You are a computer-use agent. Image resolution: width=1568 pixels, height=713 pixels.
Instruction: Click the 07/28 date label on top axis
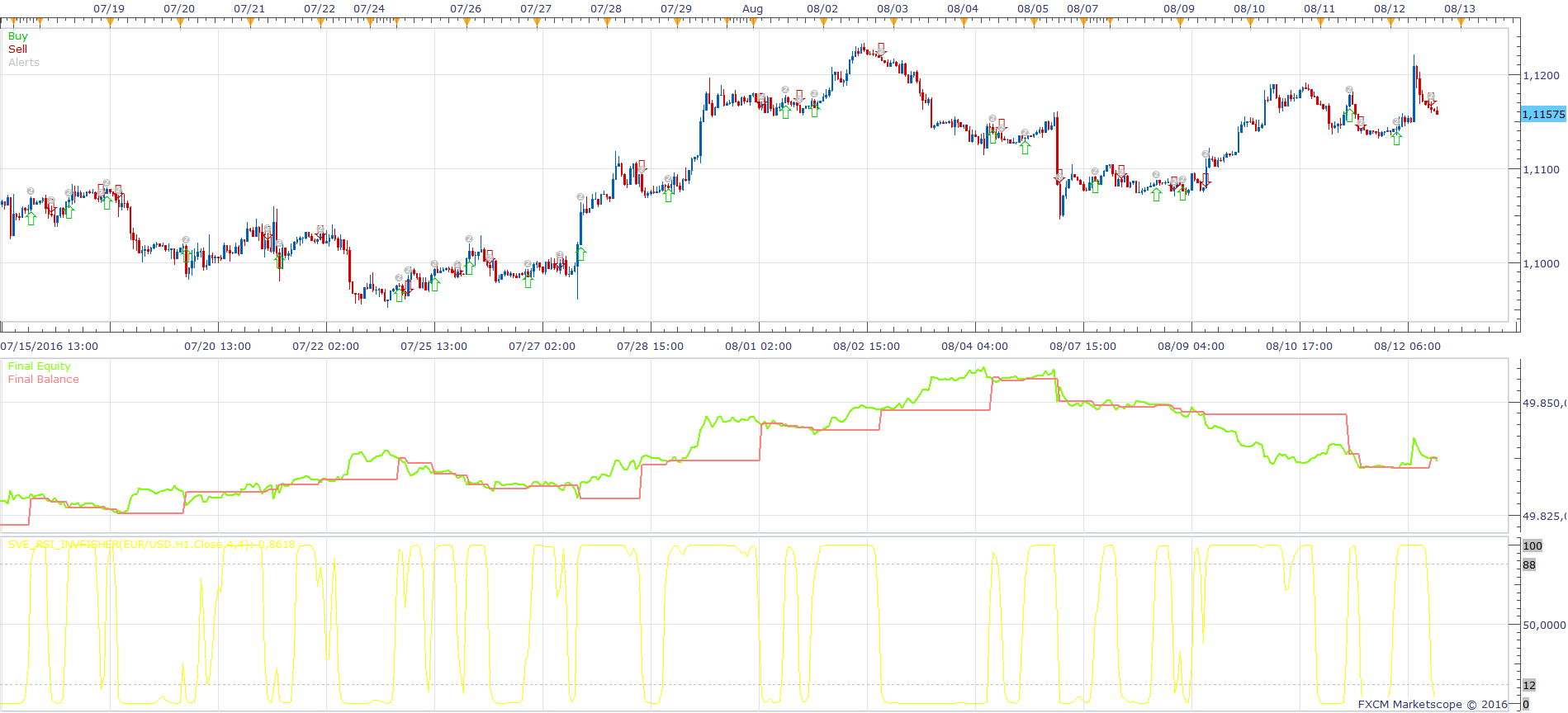(x=606, y=9)
